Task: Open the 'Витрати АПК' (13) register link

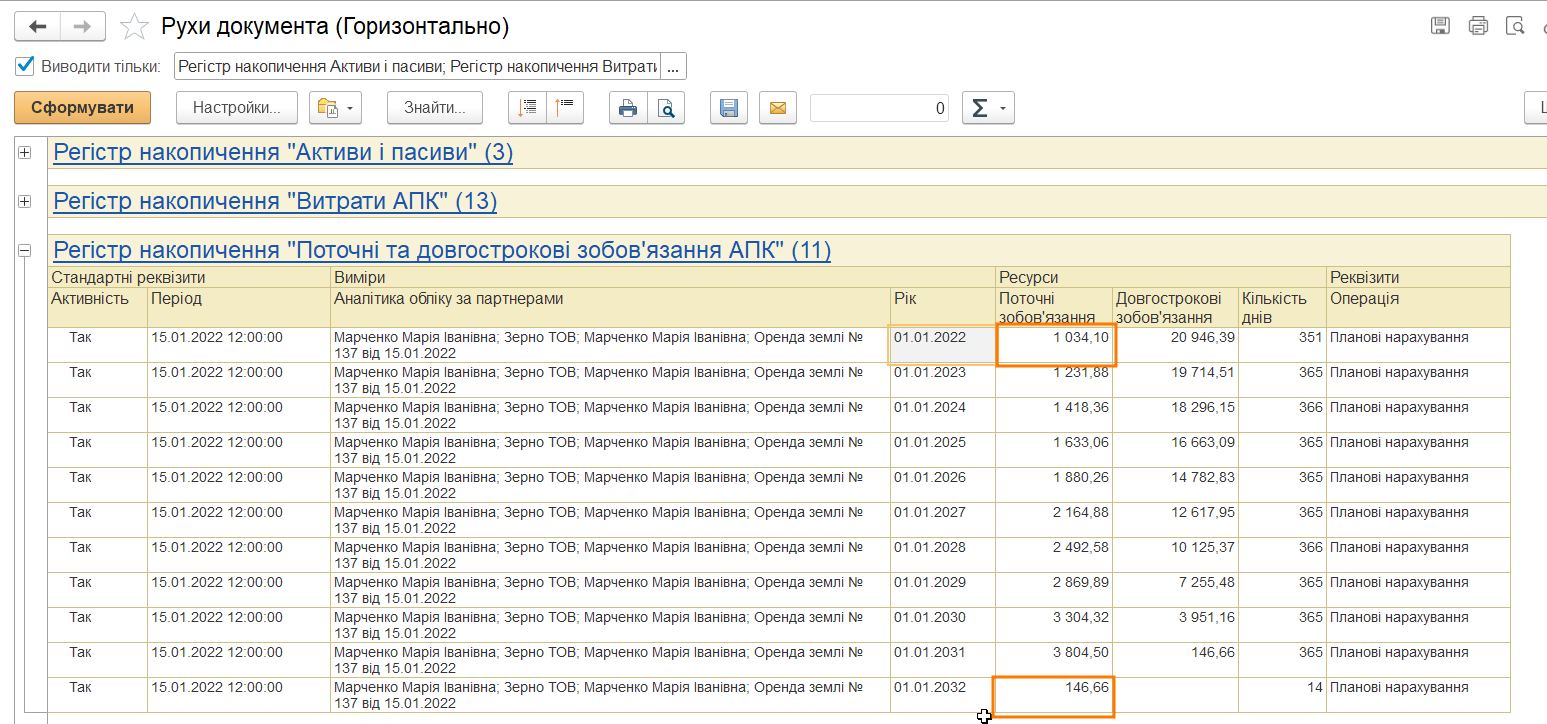Action: pyautogui.click(x=275, y=201)
